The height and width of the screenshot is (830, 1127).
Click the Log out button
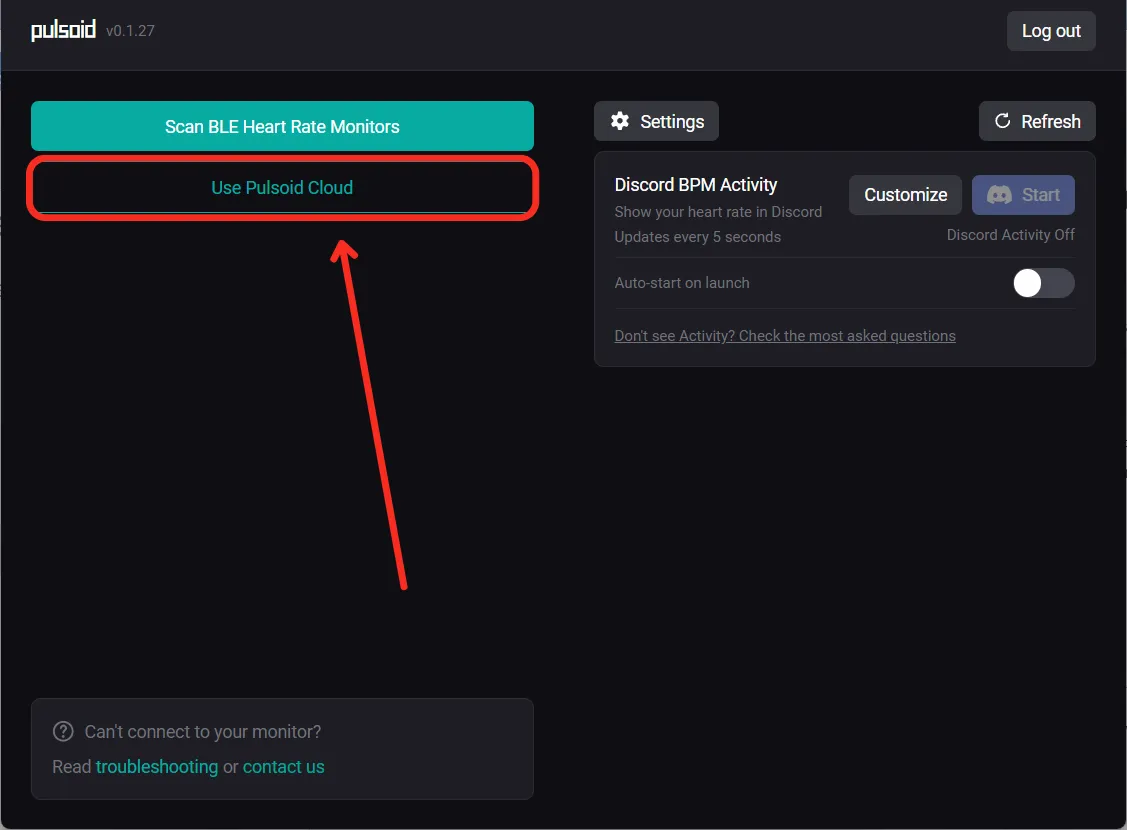[x=1051, y=31]
